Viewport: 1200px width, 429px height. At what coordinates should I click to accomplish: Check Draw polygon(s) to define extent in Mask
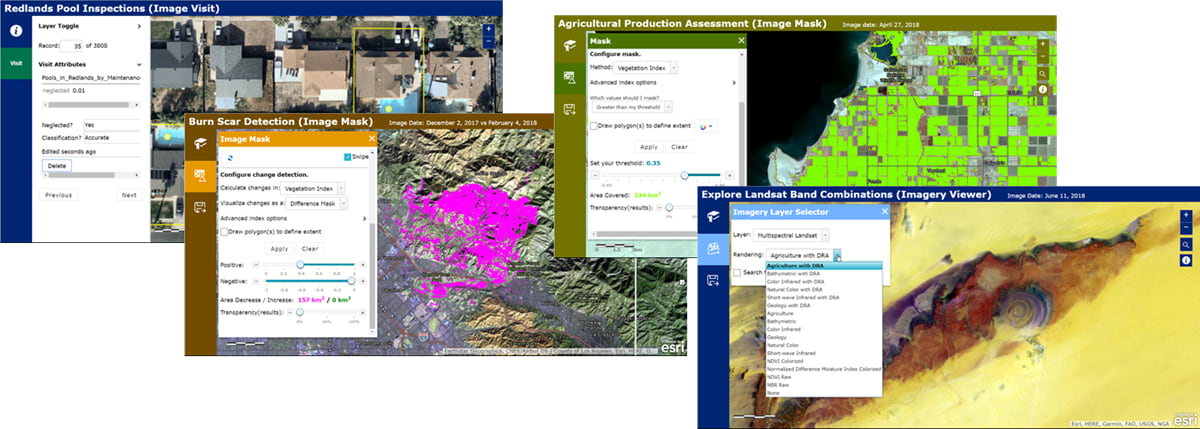[594, 127]
